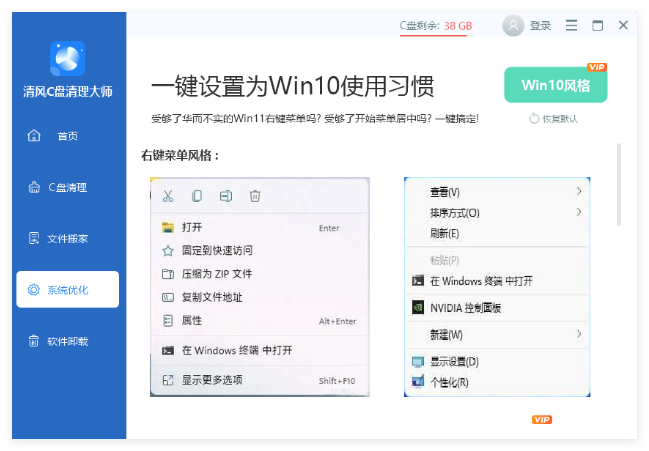Screen dimensions: 649x451
Task: Maximize the application window
Action: pos(597,26)
